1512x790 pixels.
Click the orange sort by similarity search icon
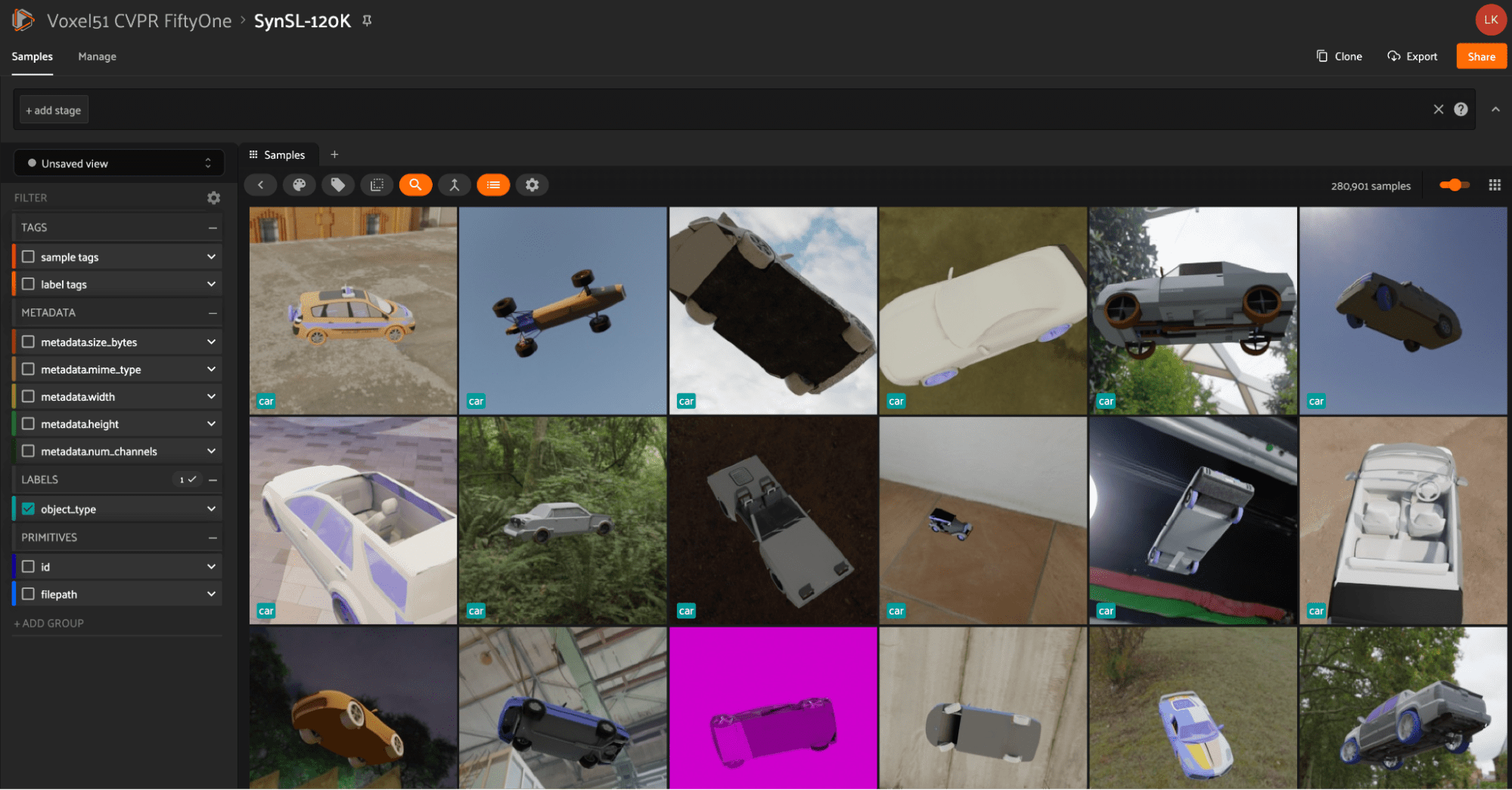(415, 184)
